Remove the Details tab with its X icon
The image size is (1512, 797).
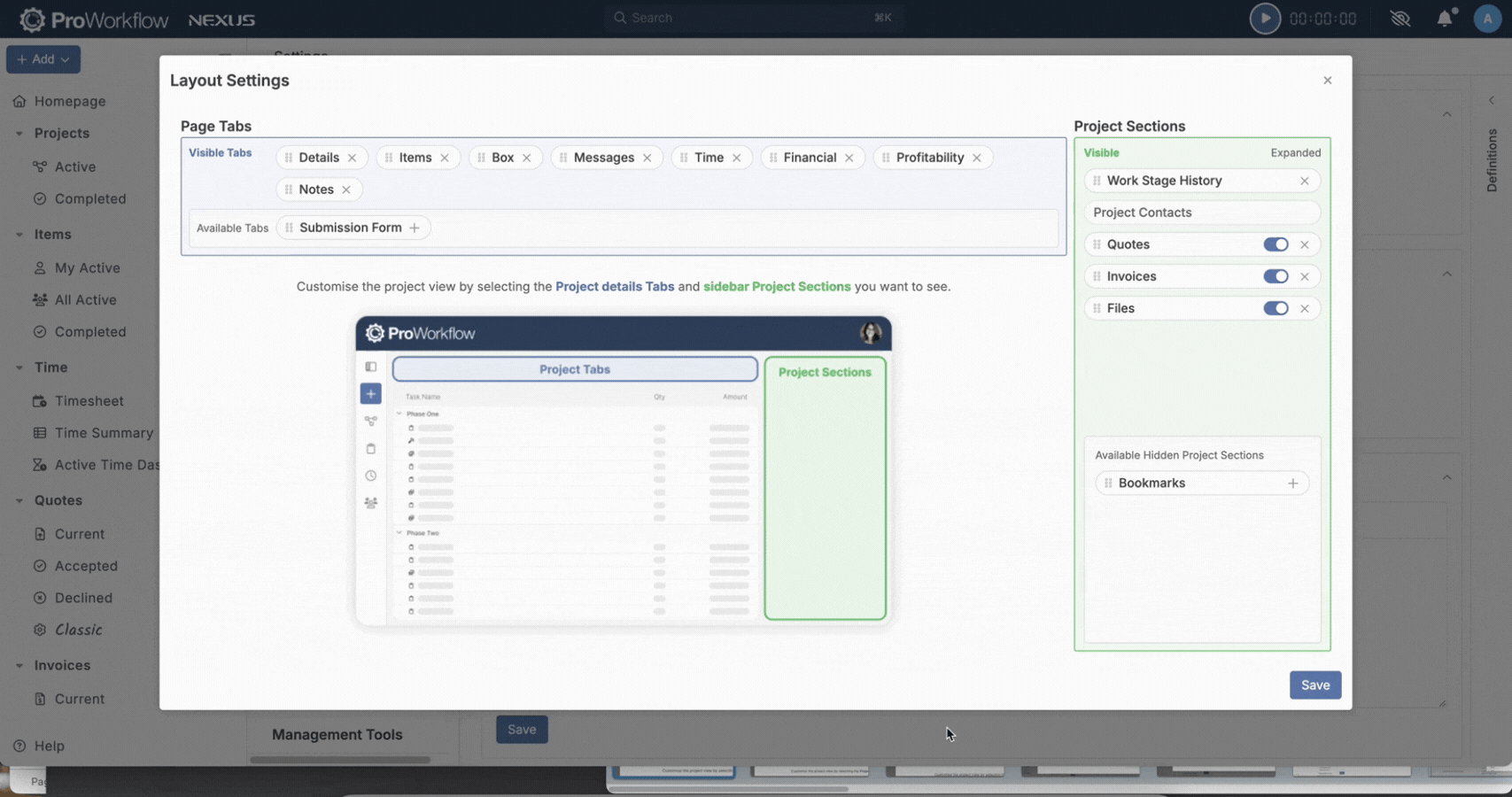[352, 158]
